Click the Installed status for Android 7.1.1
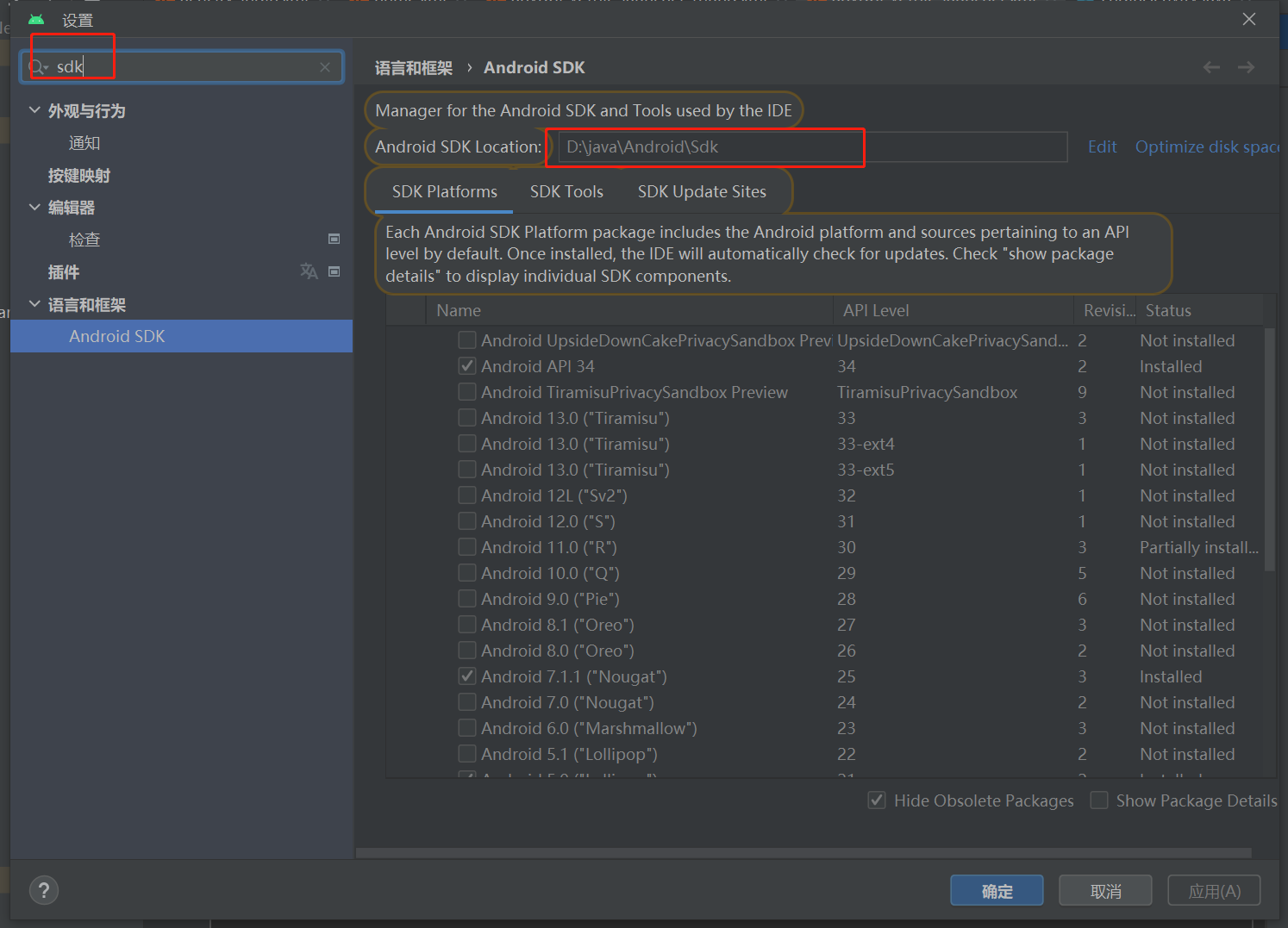Screen dimensions: 1288x928 tap(1171, 676)
